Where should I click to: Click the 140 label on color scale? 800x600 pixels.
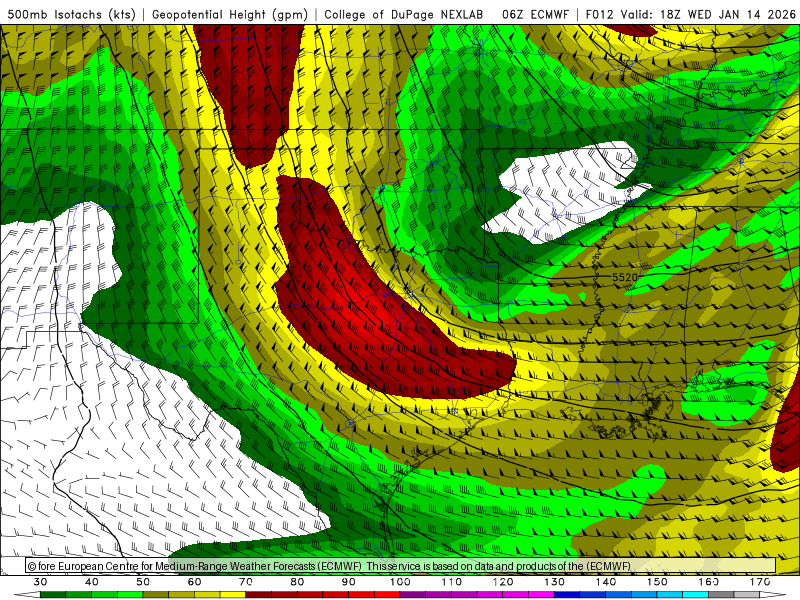coord(606,582)
